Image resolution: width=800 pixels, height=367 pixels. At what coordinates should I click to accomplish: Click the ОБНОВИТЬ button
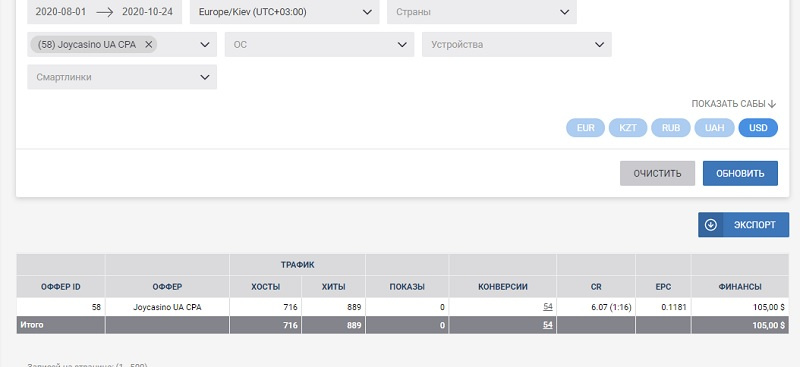[740, 173]
